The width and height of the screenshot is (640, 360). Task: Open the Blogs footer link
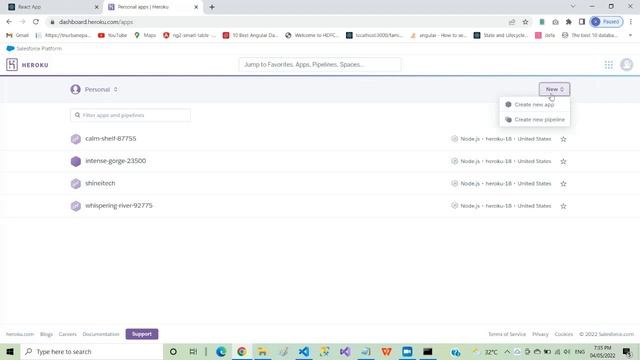click(x=47, y=334)
